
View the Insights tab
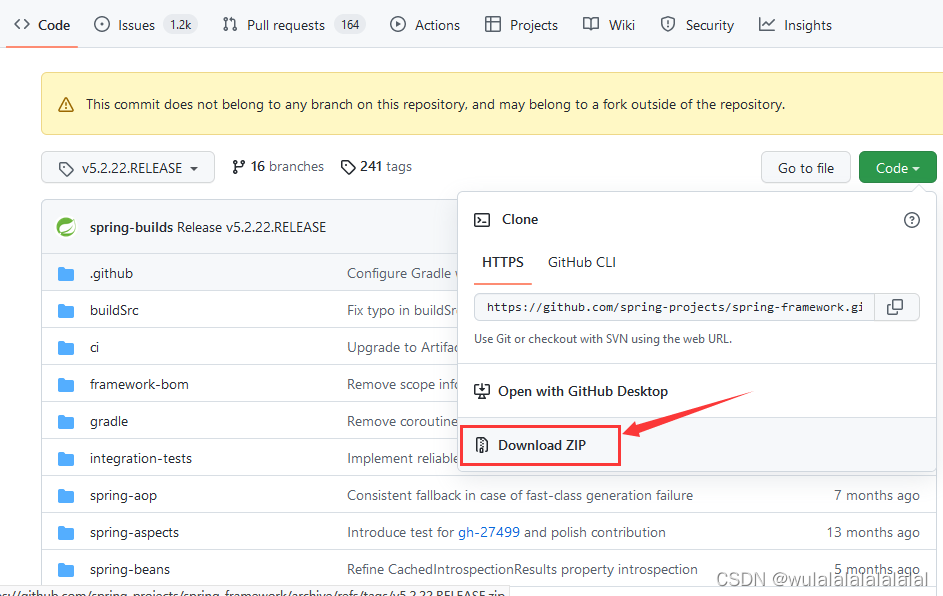(x=795, y=25)
